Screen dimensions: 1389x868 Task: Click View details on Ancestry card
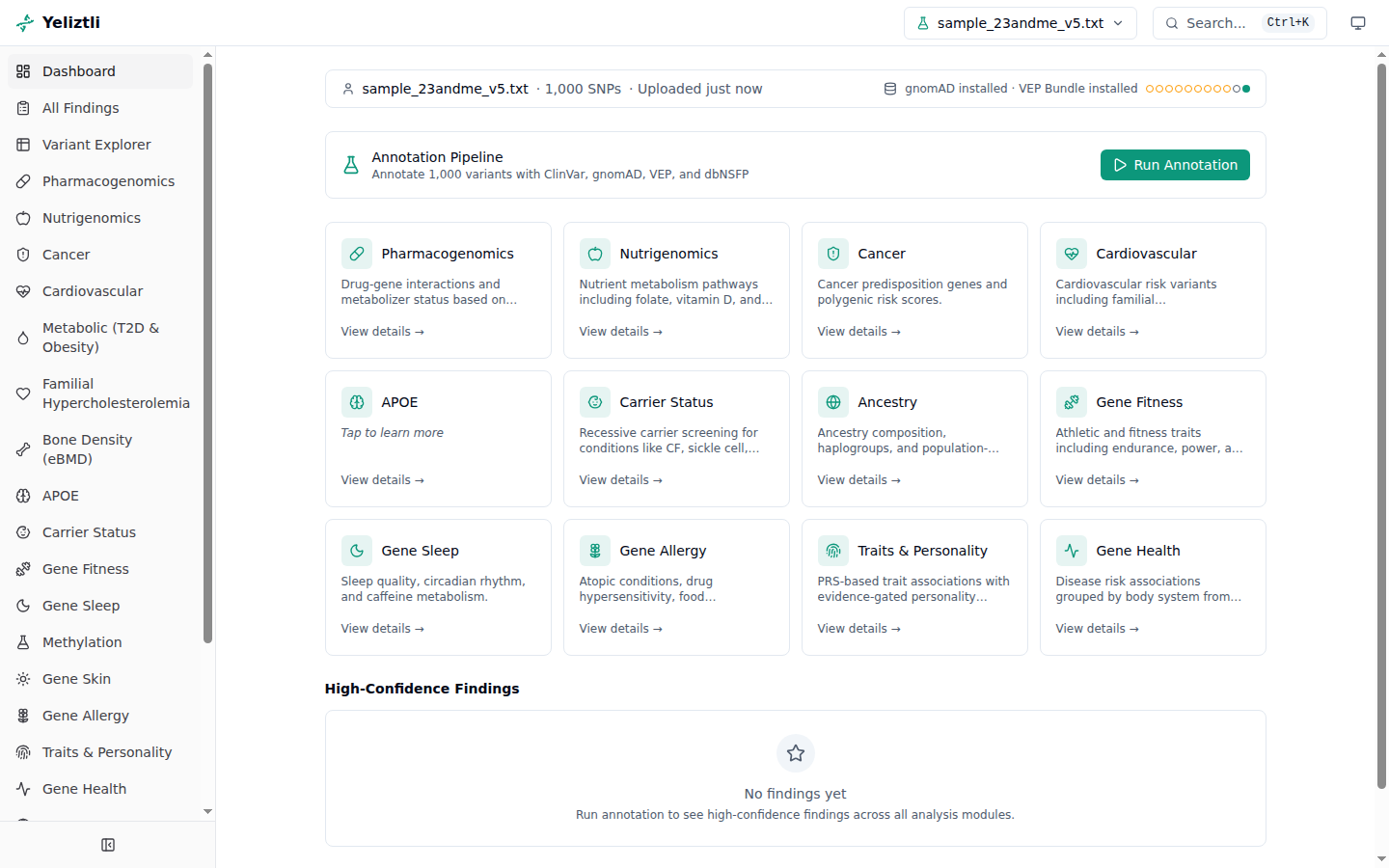pyautogui.click(x=859, y=480)
